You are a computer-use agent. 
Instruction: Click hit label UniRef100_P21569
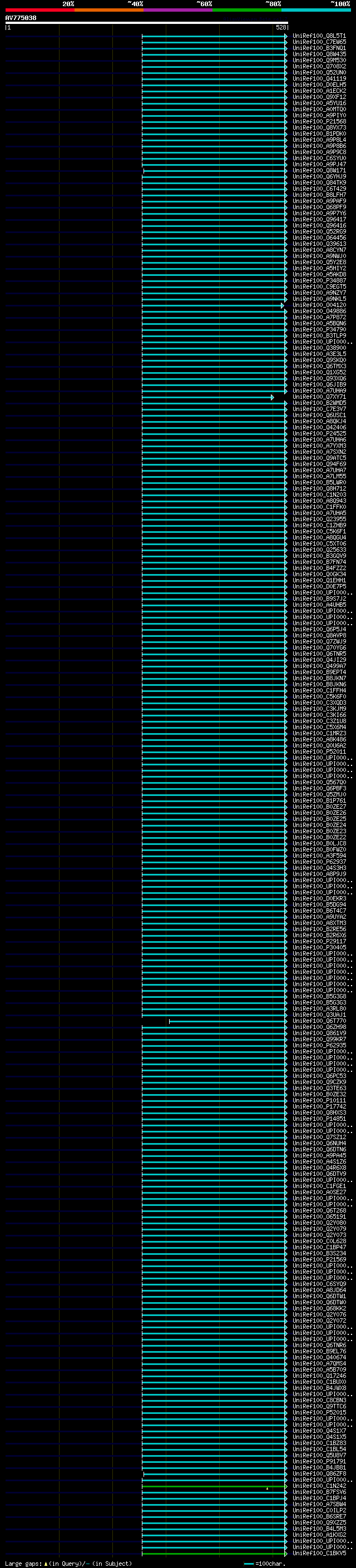coord(319,1259)
